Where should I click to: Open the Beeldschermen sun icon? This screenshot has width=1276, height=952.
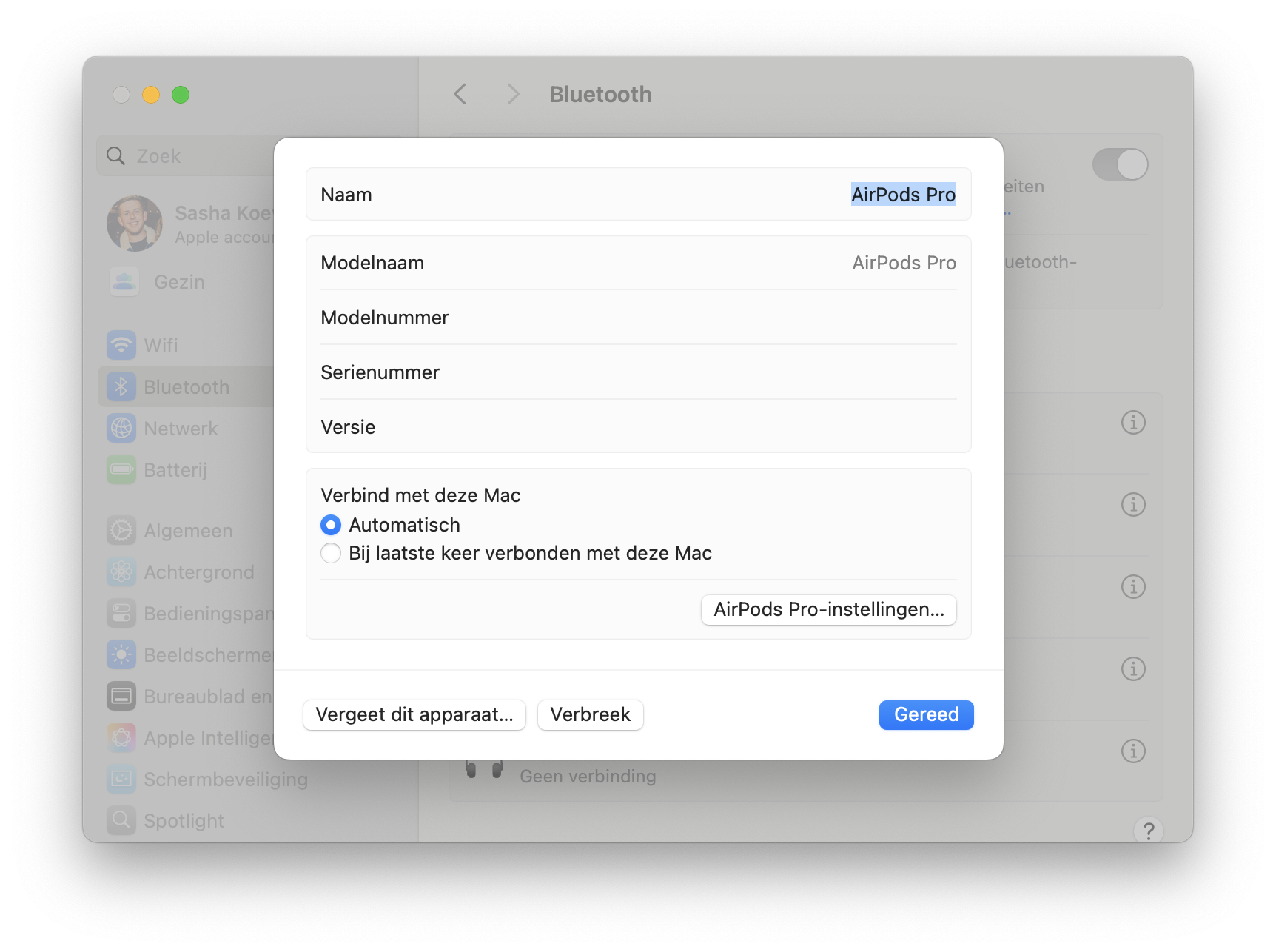click(x=121, y=654)
